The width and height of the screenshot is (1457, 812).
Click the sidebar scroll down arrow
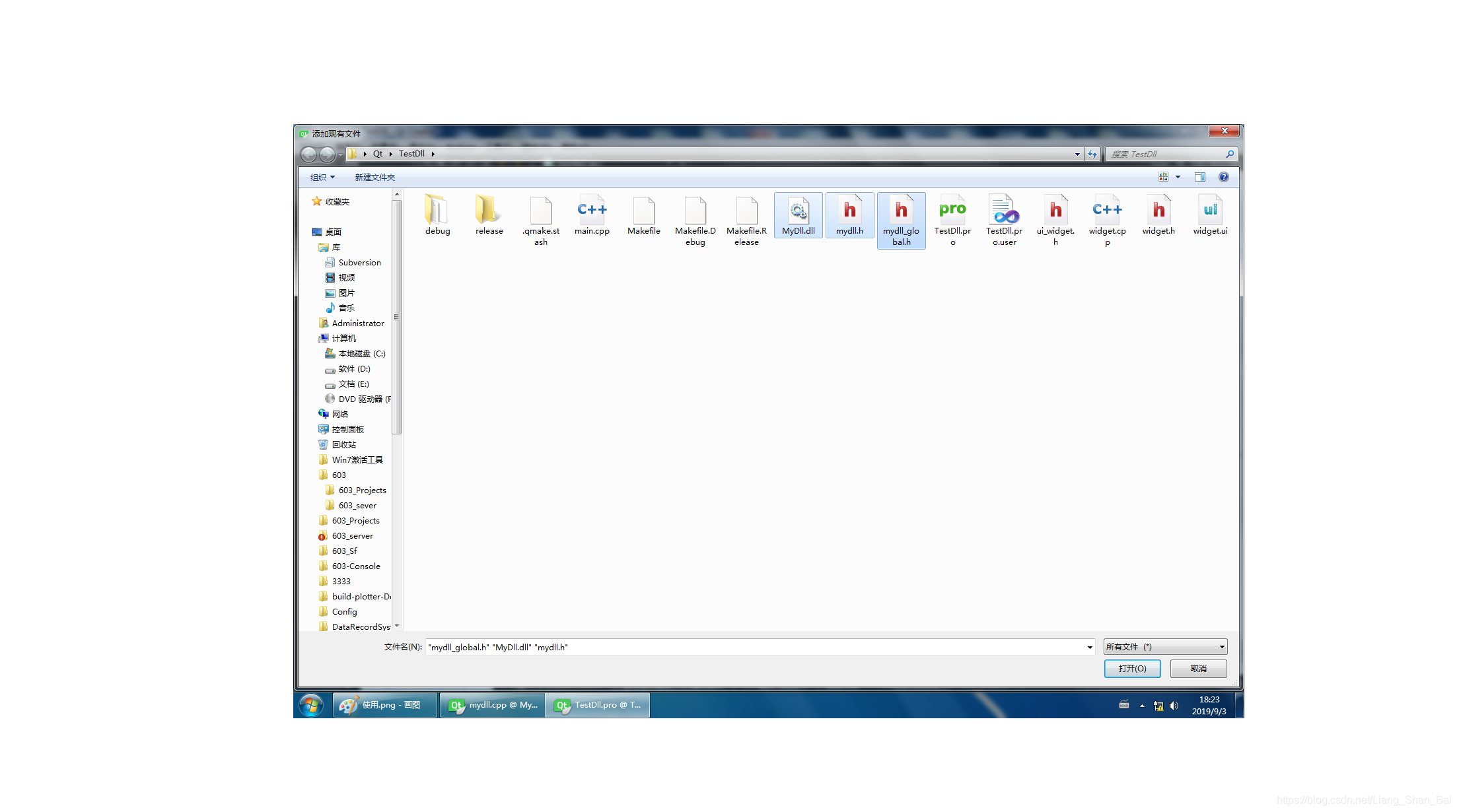tap(396, 626)
